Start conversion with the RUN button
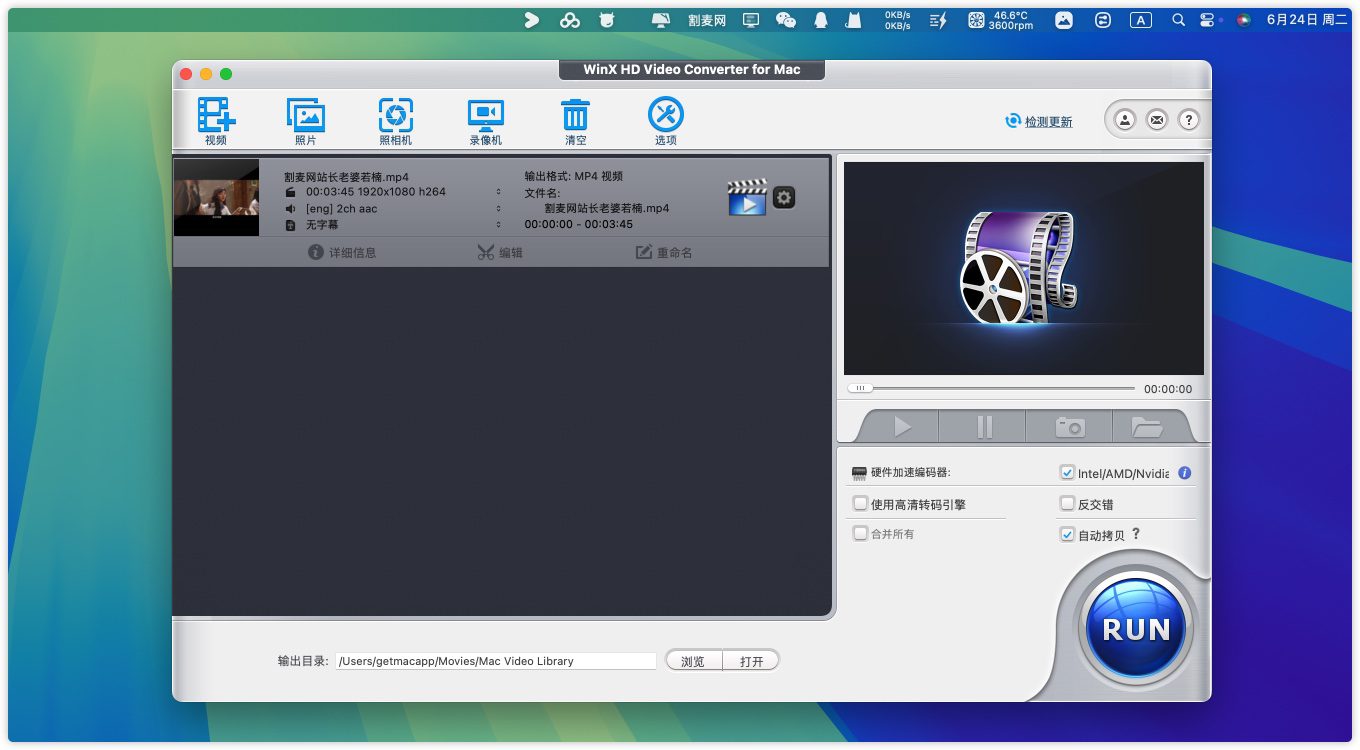Image resolution: width=1360 pixels, height=750 pixels. 1136,629
